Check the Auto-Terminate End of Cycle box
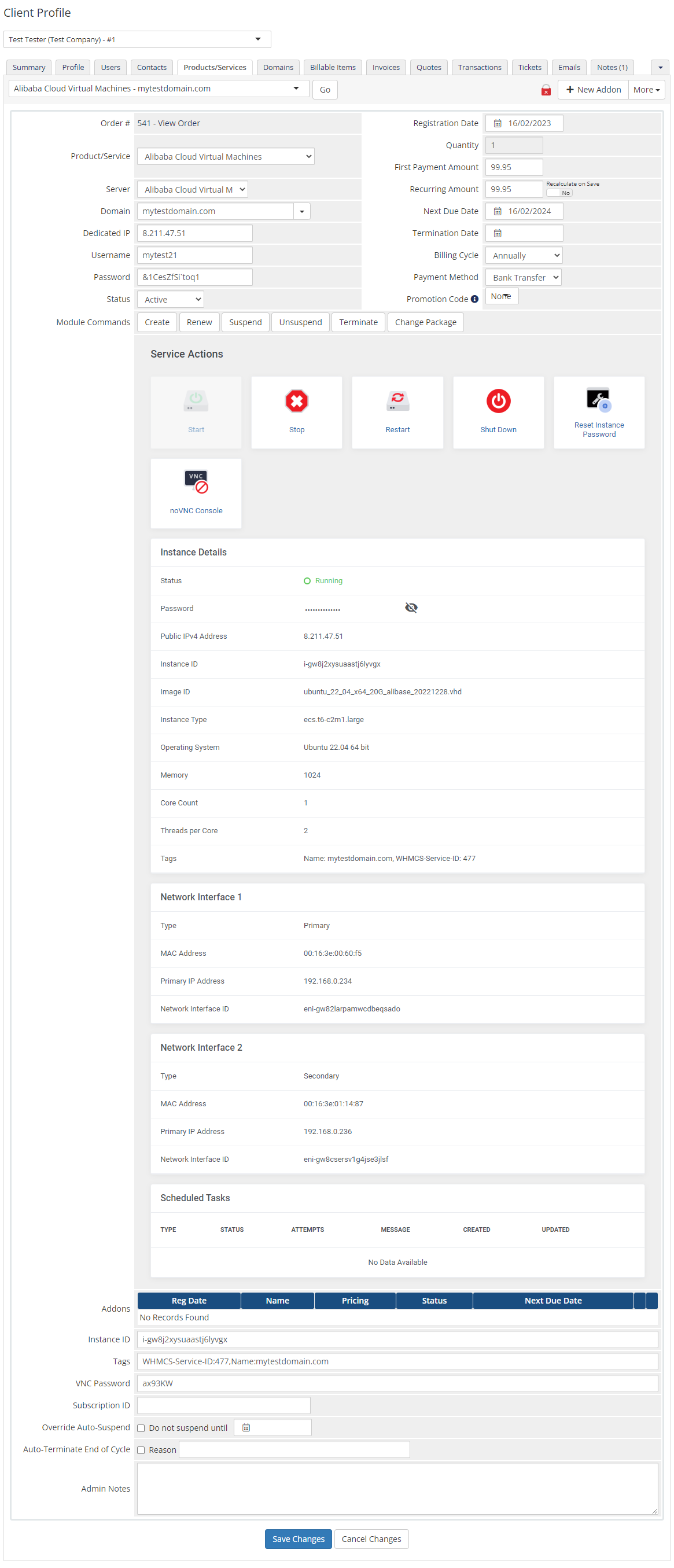The height and width of the screenshot is (1568, 674). (x=141, y=1450)
